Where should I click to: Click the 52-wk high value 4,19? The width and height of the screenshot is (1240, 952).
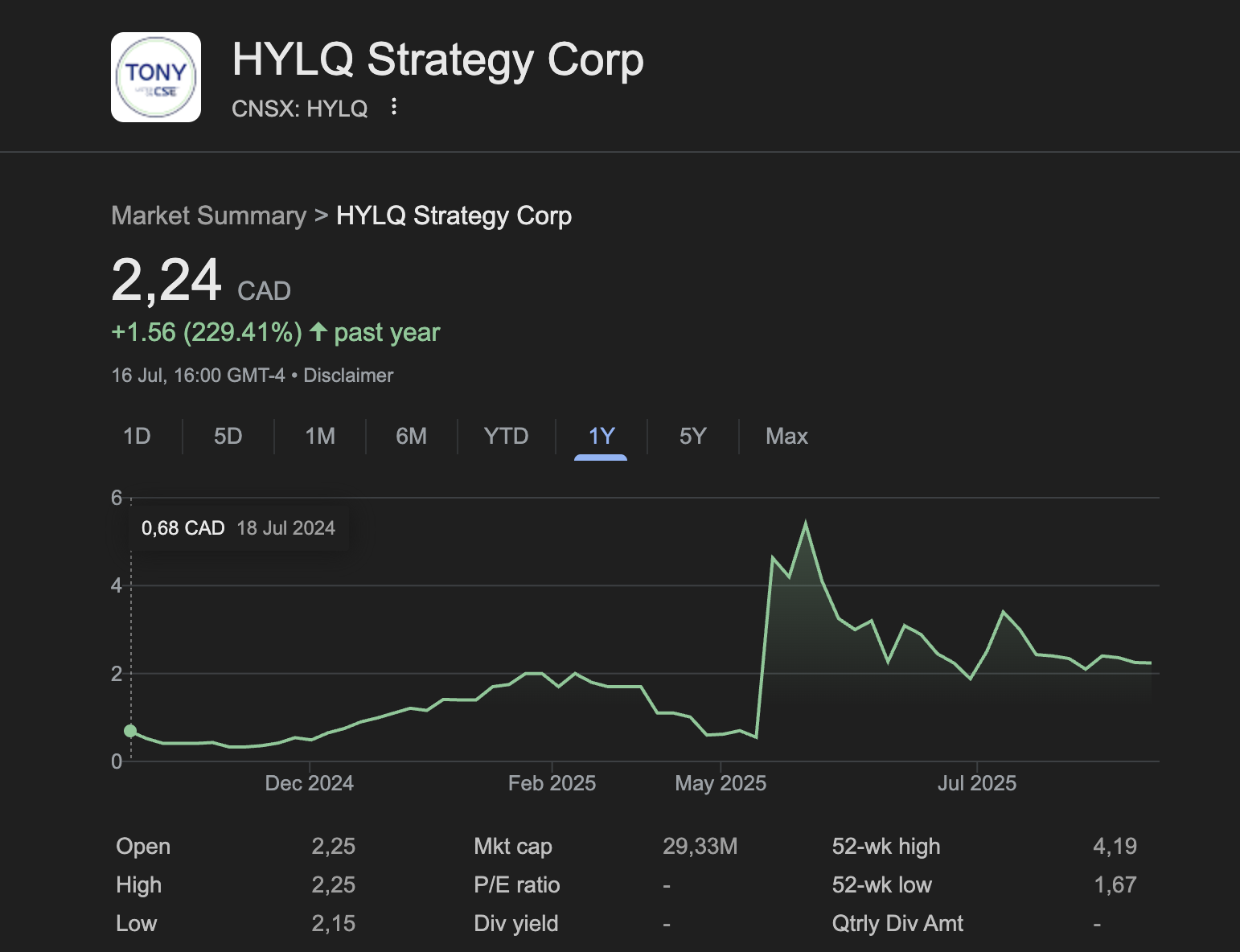(1115, 846)
